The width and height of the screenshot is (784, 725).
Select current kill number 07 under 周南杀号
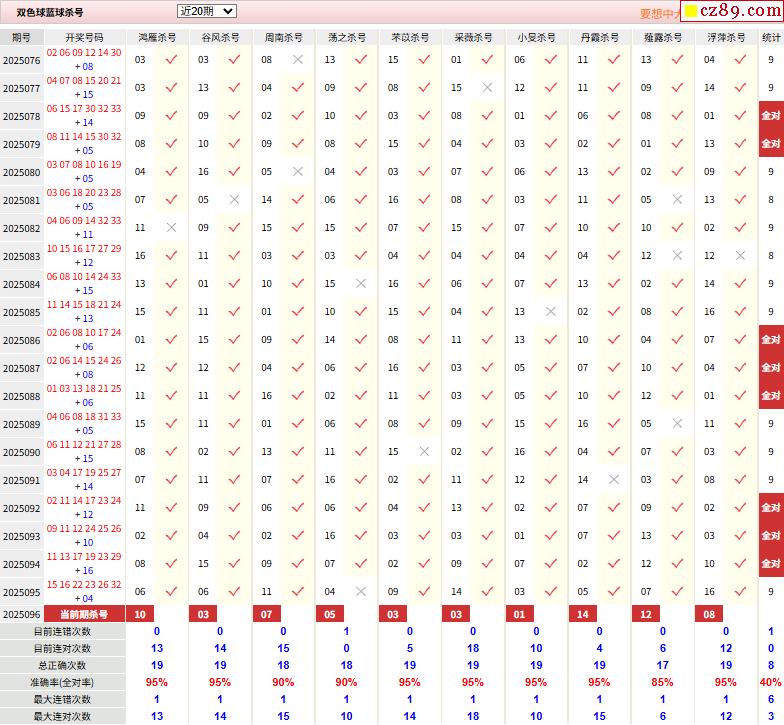click(x=266, y=614)
